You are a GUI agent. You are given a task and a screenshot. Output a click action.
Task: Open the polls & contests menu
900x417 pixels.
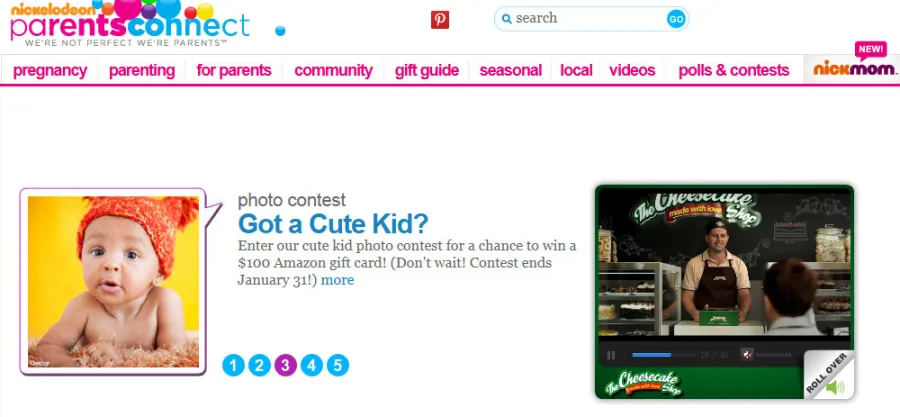[x=734, y=71]
